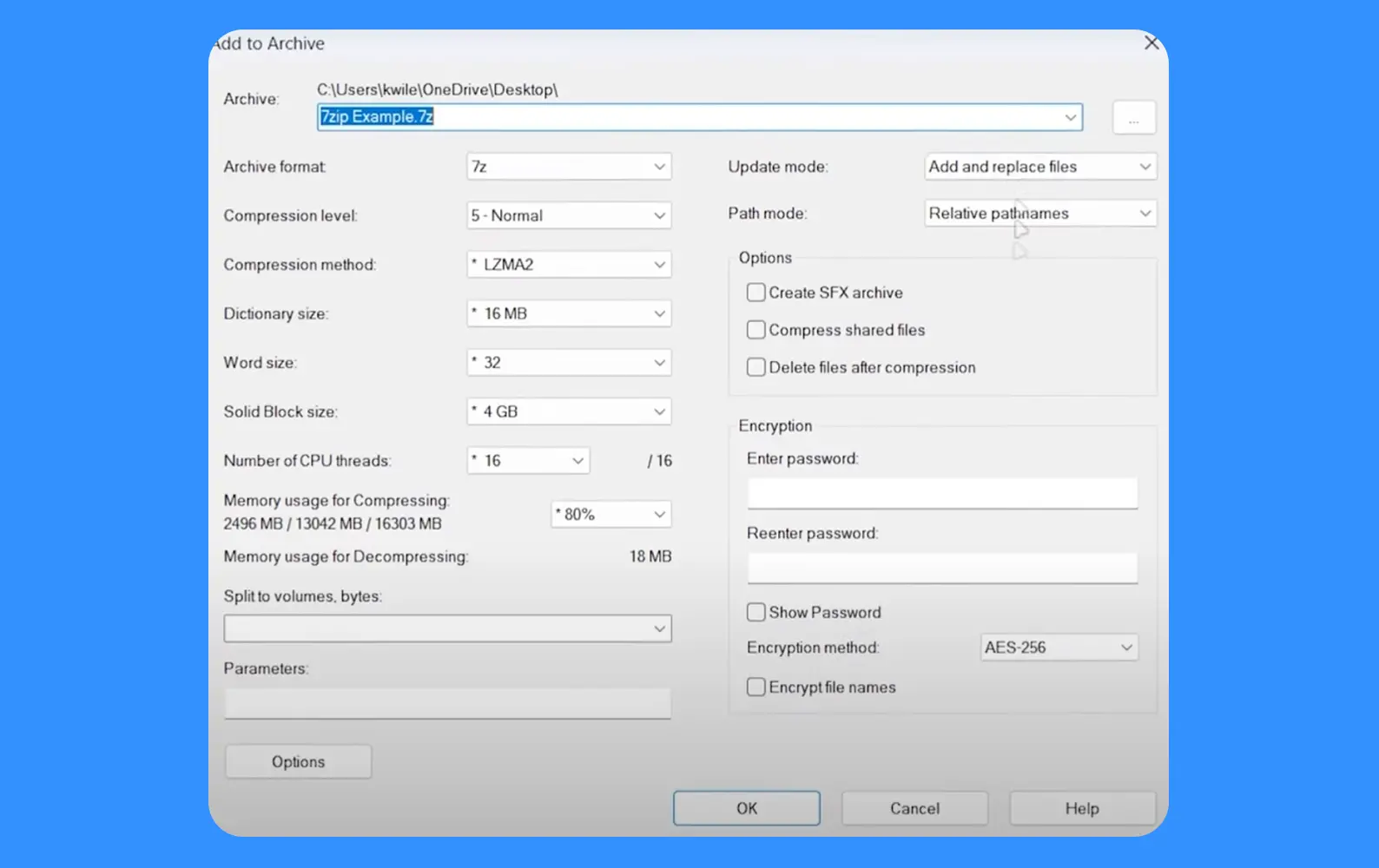
Task: Click the '2496 MB / 13042 MB / 16303 MB' text
Action: pos(333,523)
